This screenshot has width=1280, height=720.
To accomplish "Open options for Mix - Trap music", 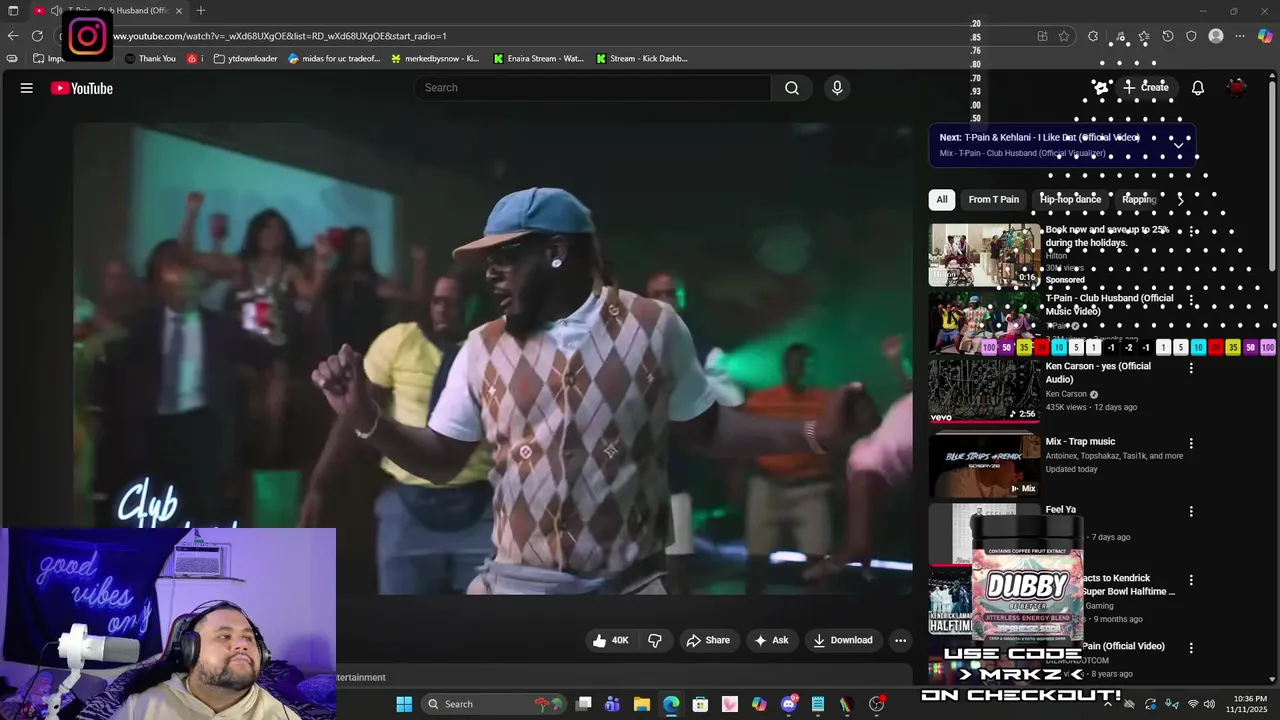I will [1190, 443].
